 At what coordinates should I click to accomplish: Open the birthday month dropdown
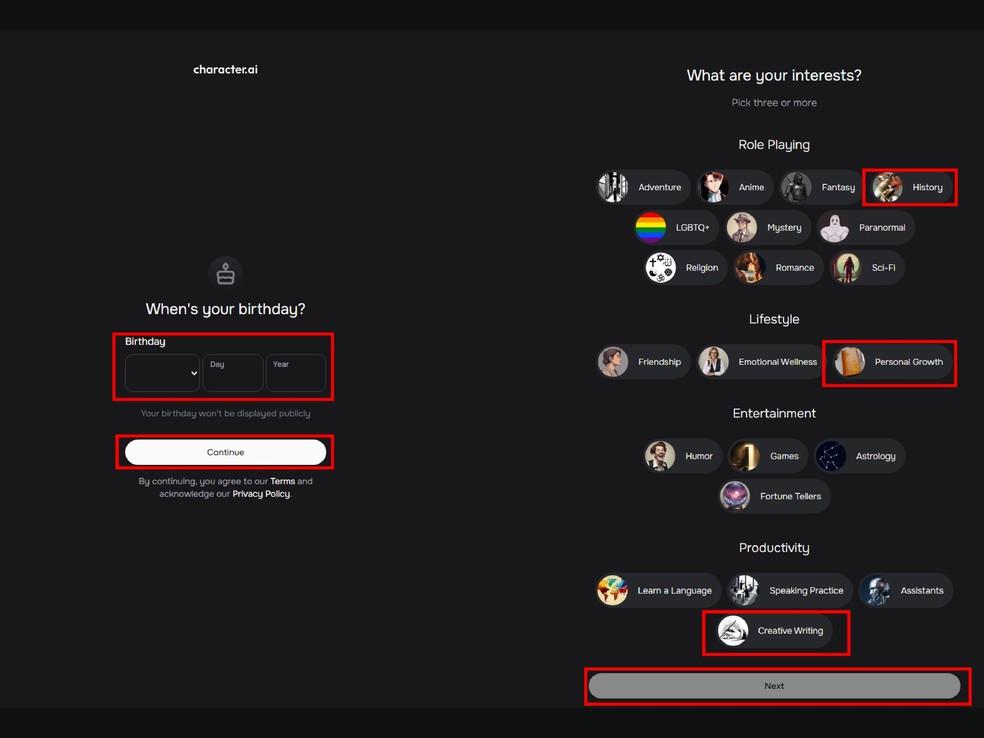pyautogui.click(x=163, y=373)
